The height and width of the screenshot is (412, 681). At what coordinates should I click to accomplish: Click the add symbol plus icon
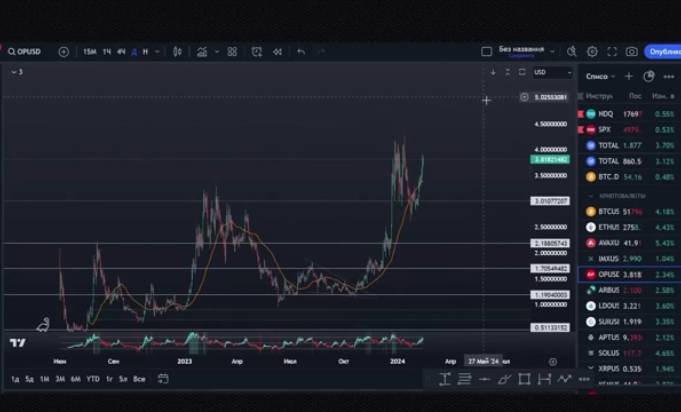(x=63, y=52)
